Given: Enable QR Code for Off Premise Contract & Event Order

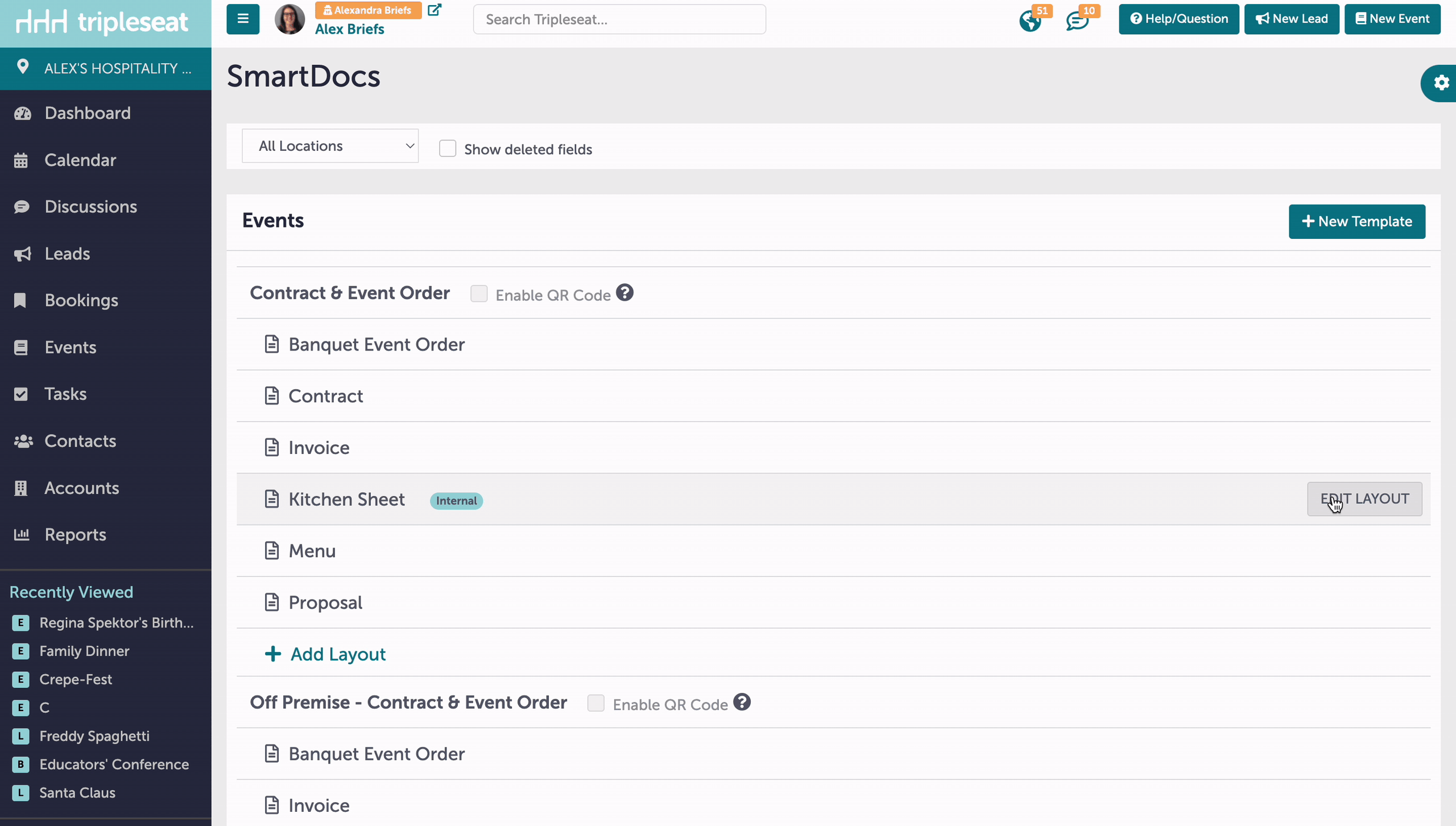Looking at the screenshot, I should pyautogui.click(x=596, y=703).
